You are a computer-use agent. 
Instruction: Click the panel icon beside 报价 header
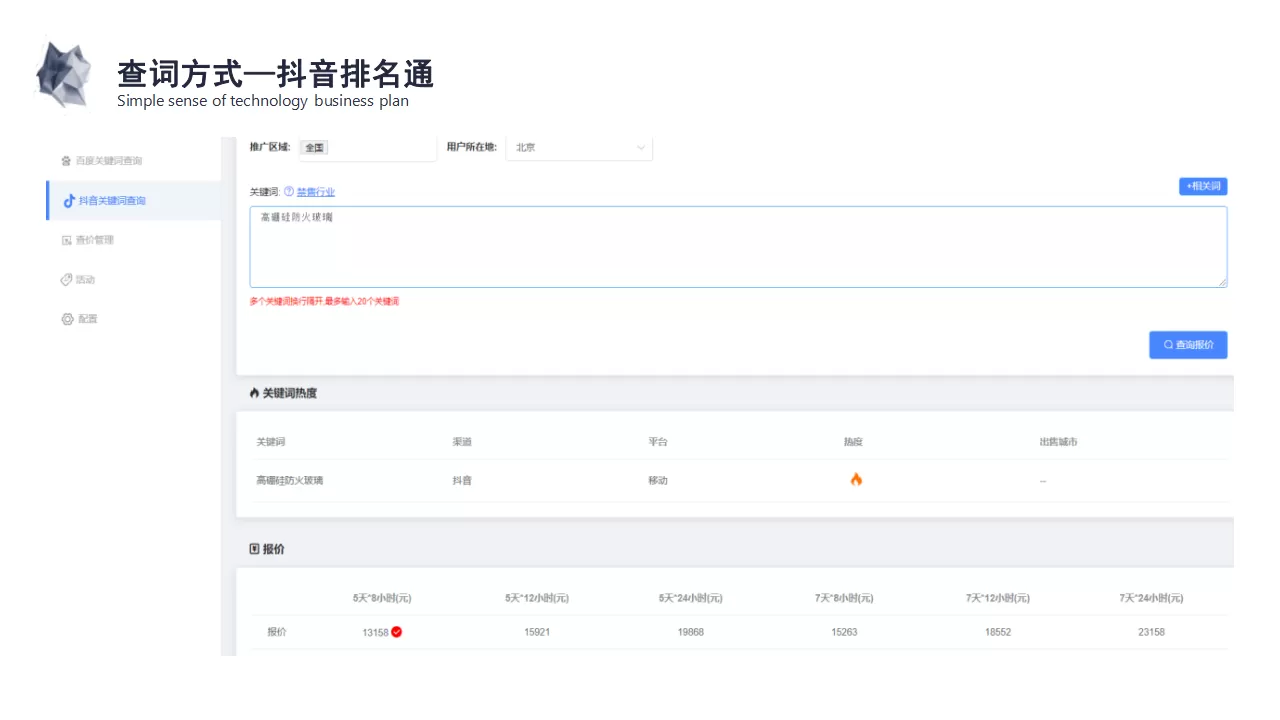(x=252, y=547)
